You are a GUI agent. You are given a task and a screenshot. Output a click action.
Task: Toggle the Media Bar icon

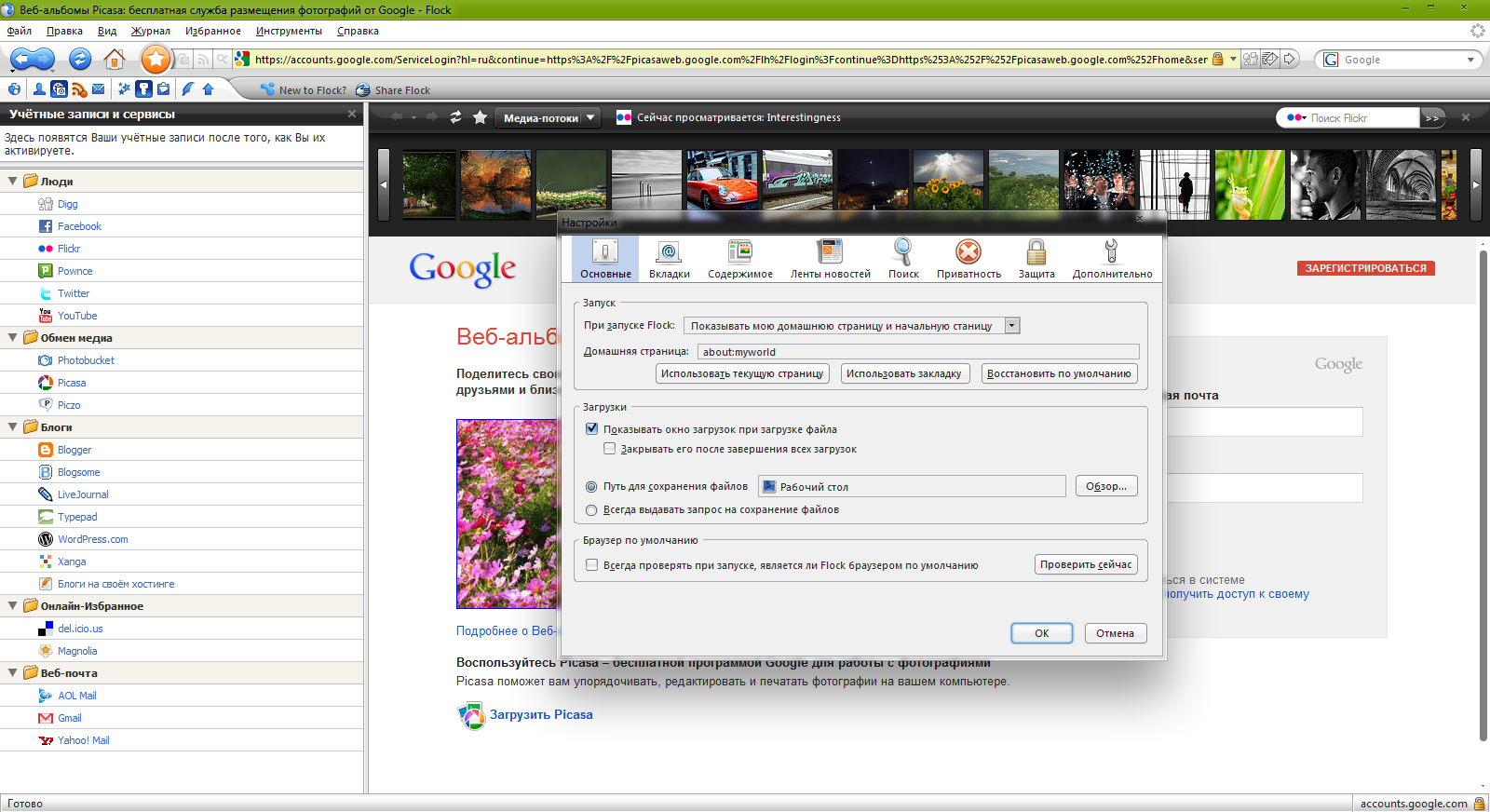coord(59,89)
